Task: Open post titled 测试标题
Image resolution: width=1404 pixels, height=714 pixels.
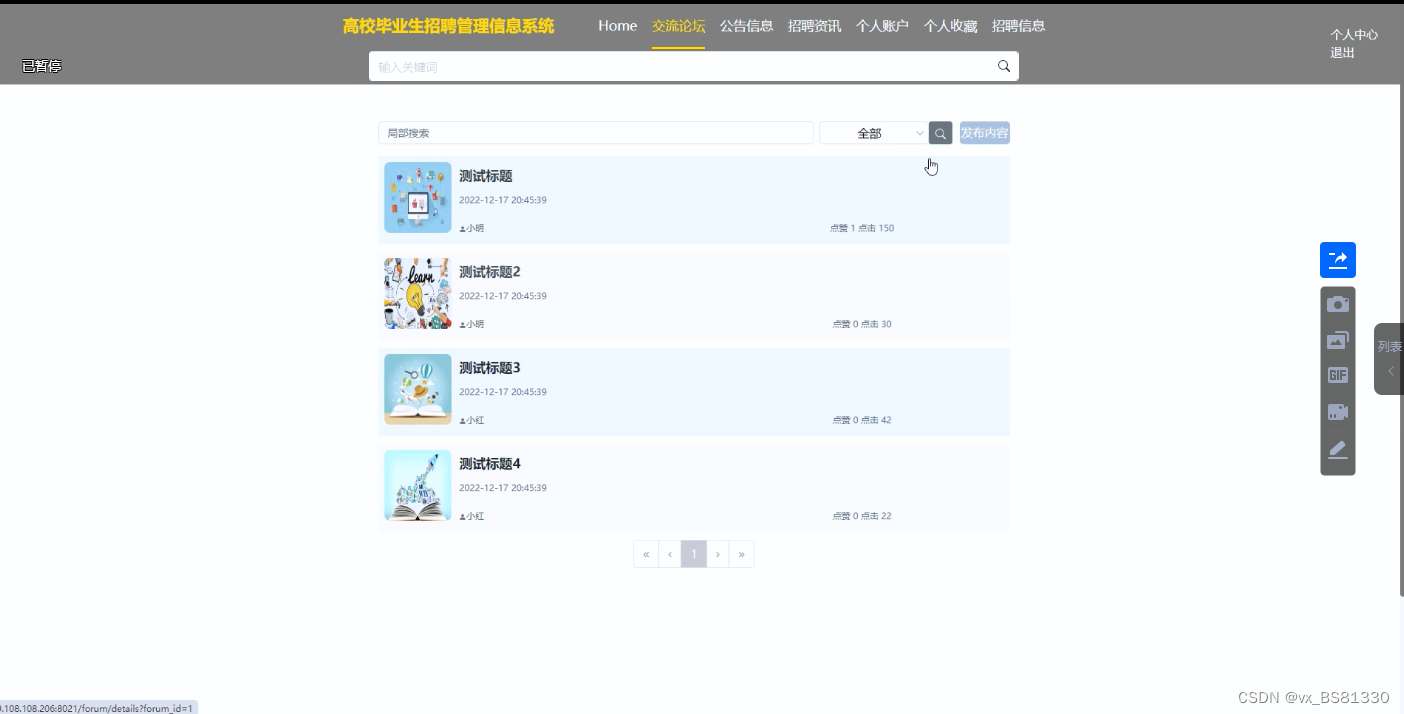Action: tap(486, 176)
